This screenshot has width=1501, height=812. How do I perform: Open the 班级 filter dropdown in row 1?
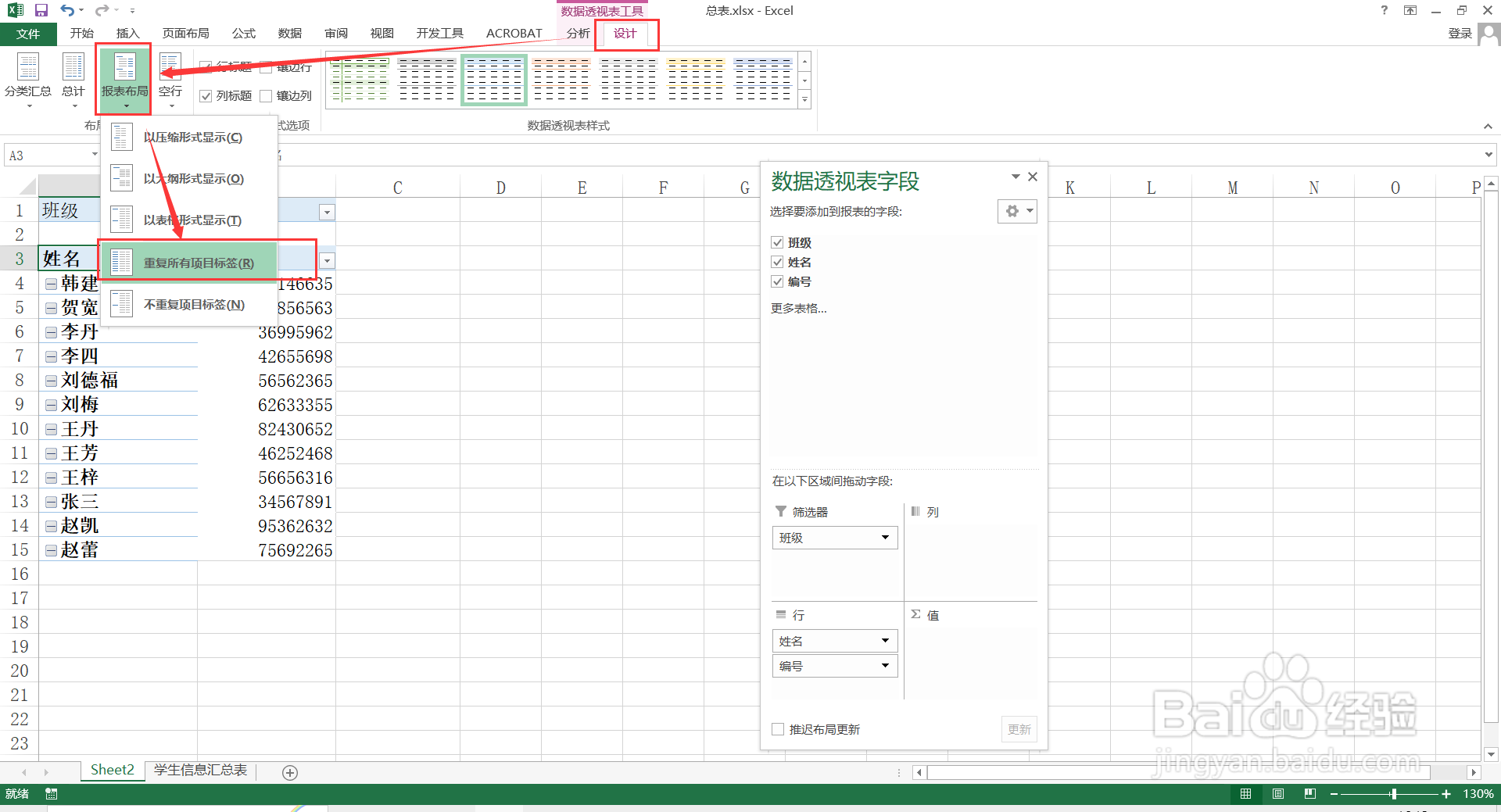click(328, 212)
